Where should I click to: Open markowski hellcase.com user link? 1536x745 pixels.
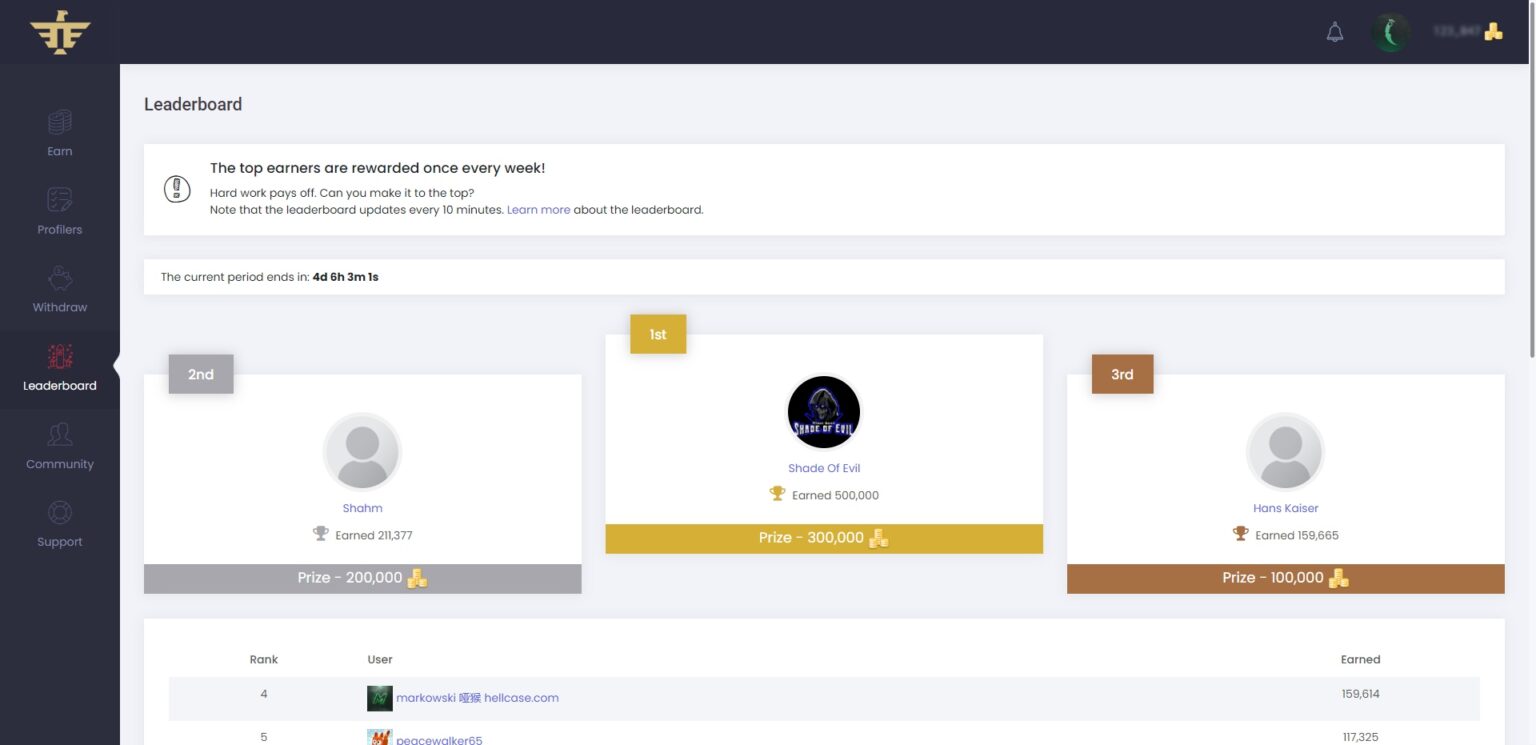[x=477, y=698]
